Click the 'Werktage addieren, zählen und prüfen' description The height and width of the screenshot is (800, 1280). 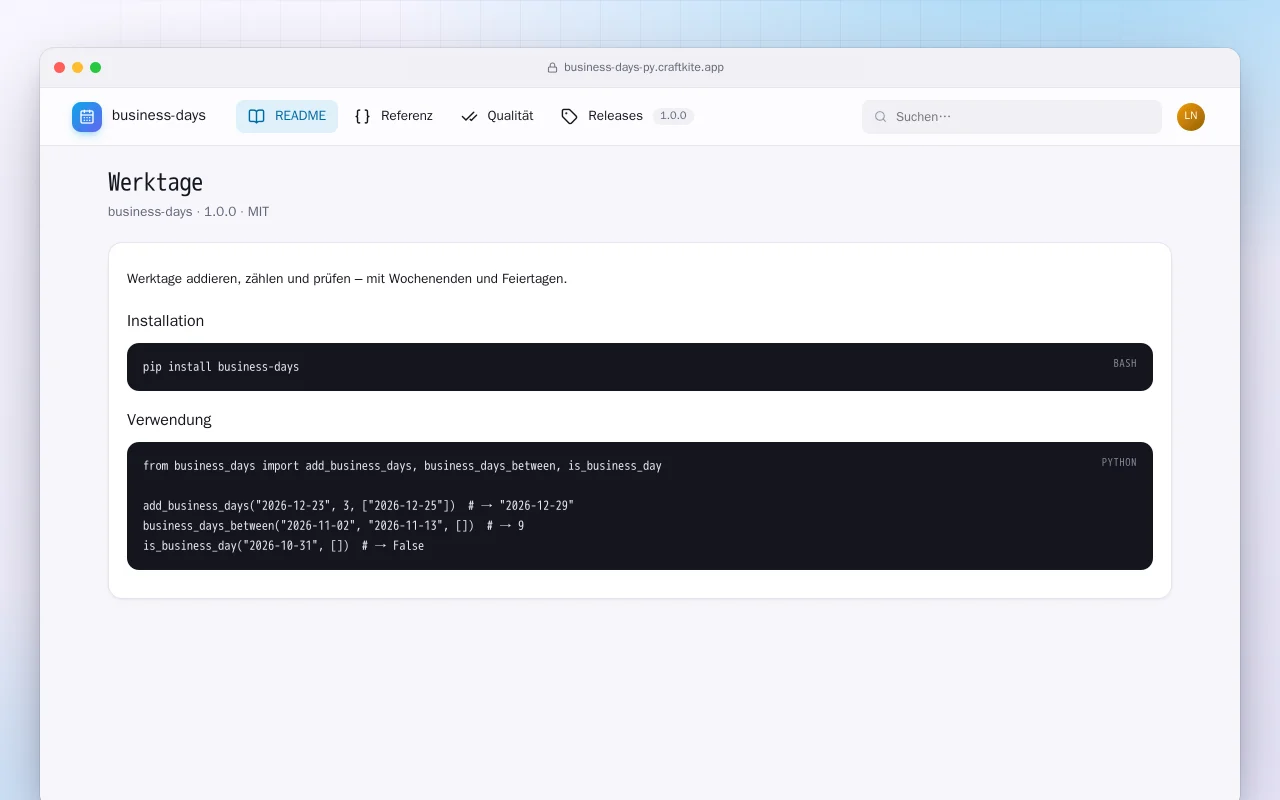point(347,279)
